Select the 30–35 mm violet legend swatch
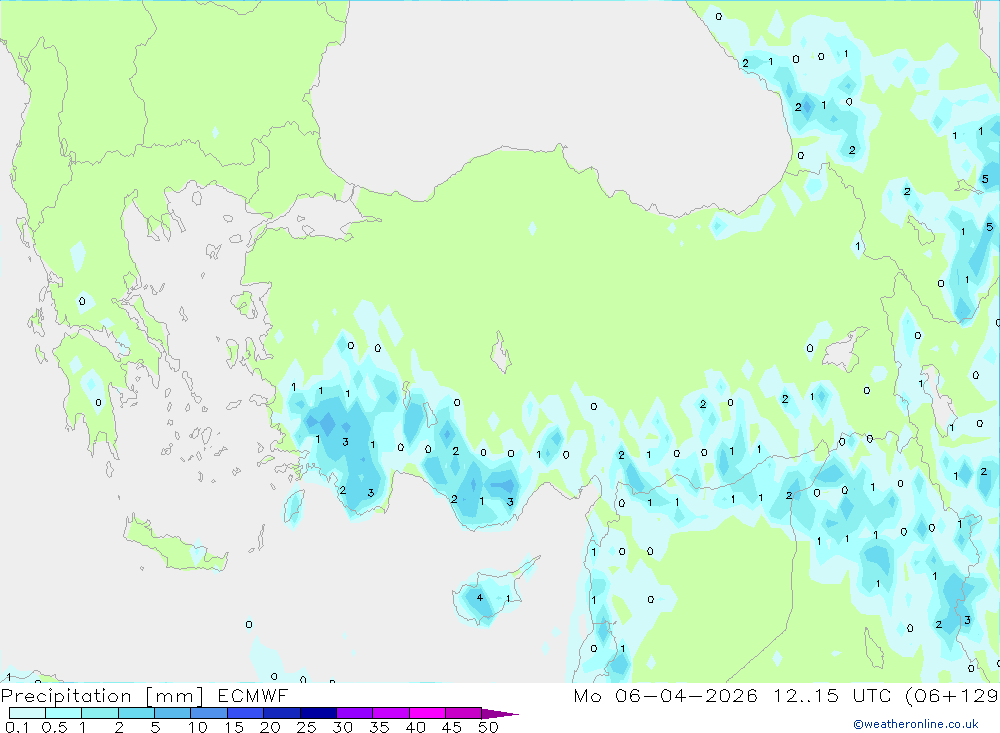Image resolution: width=1000 pixels, height=733 pixels. click(355, 713)
